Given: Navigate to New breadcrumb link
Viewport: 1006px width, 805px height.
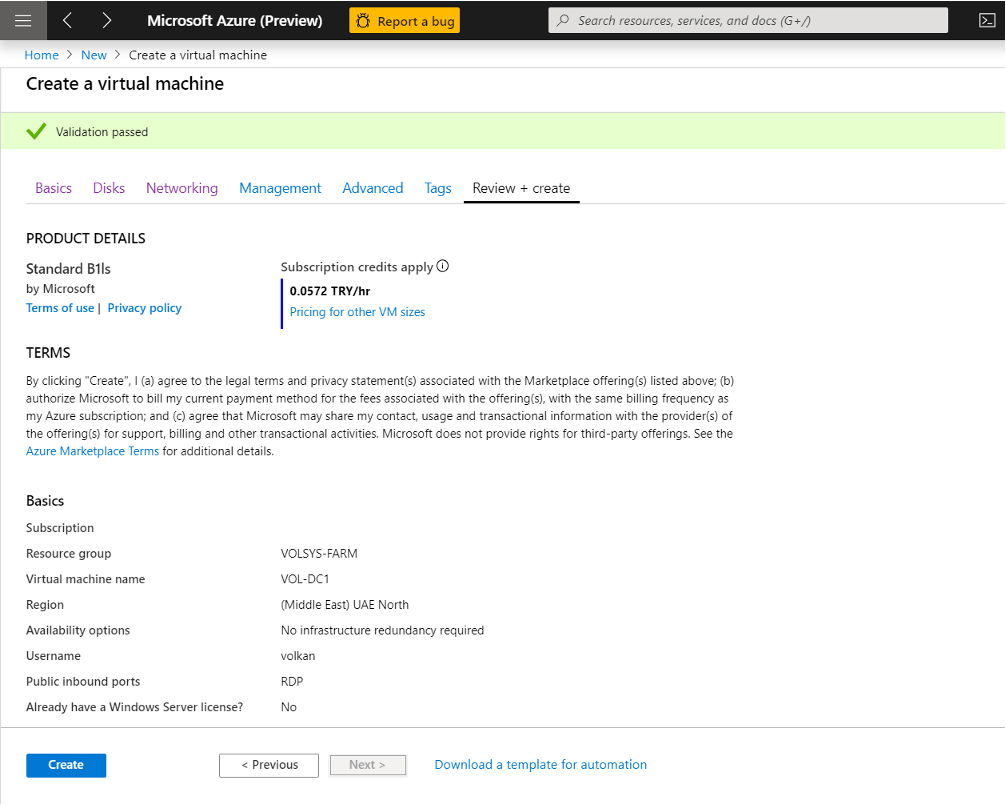Looking at the screenshot, I should (x=94, y=55).
